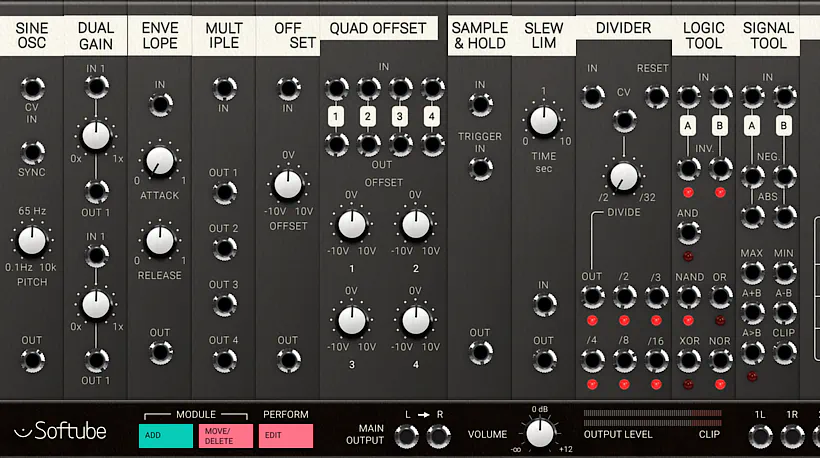Click the Multiple OUT 4 jack
The image size is (820, 458).
click(224, 360)
